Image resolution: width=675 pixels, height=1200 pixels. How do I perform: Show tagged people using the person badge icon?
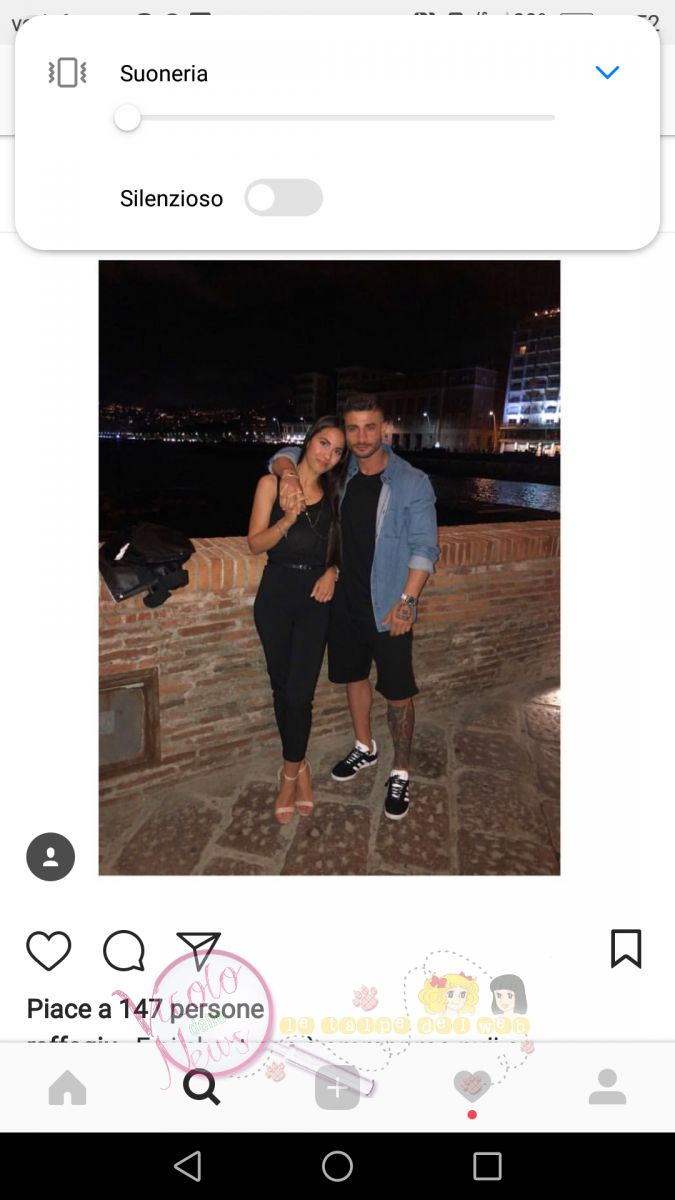(50, 857)
